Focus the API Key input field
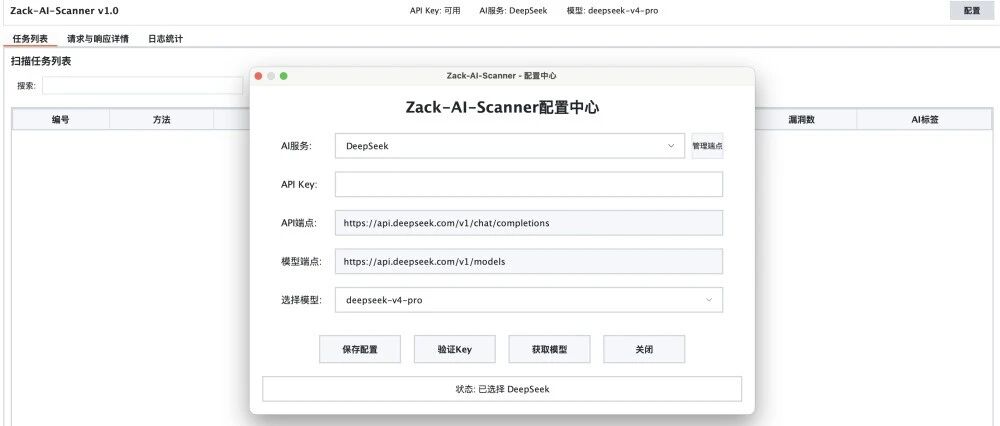The image size is (1000, 426). coord(529,184)
